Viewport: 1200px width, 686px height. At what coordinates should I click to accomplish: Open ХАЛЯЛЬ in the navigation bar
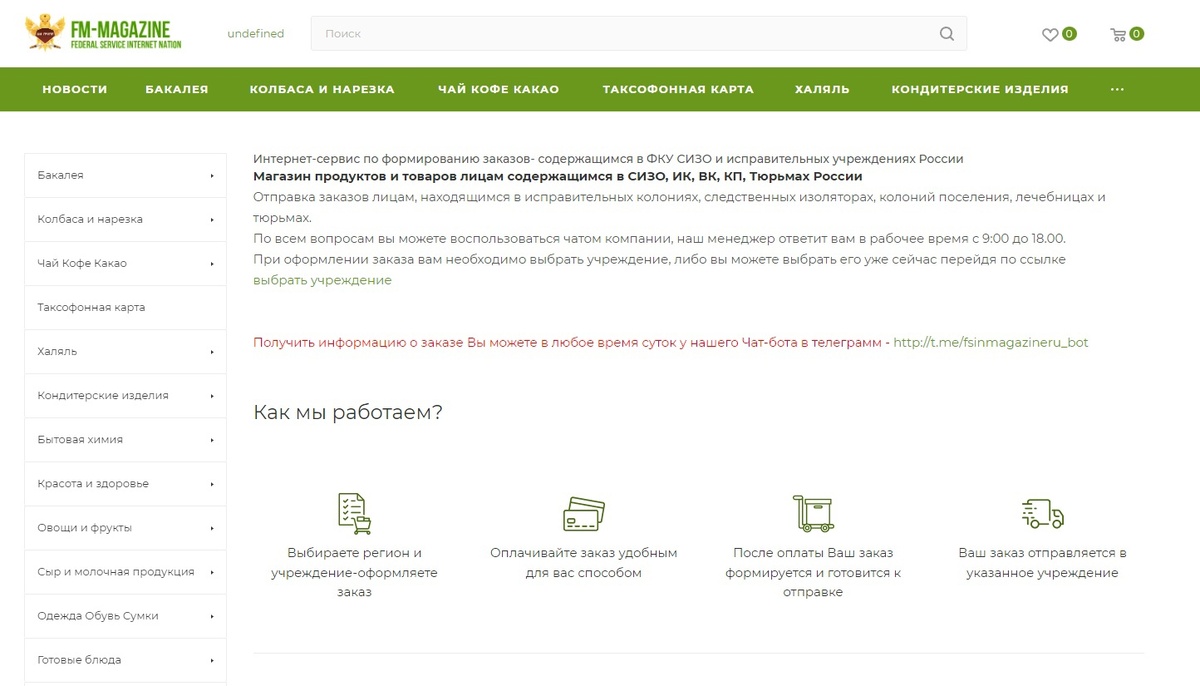click(822, 89)
